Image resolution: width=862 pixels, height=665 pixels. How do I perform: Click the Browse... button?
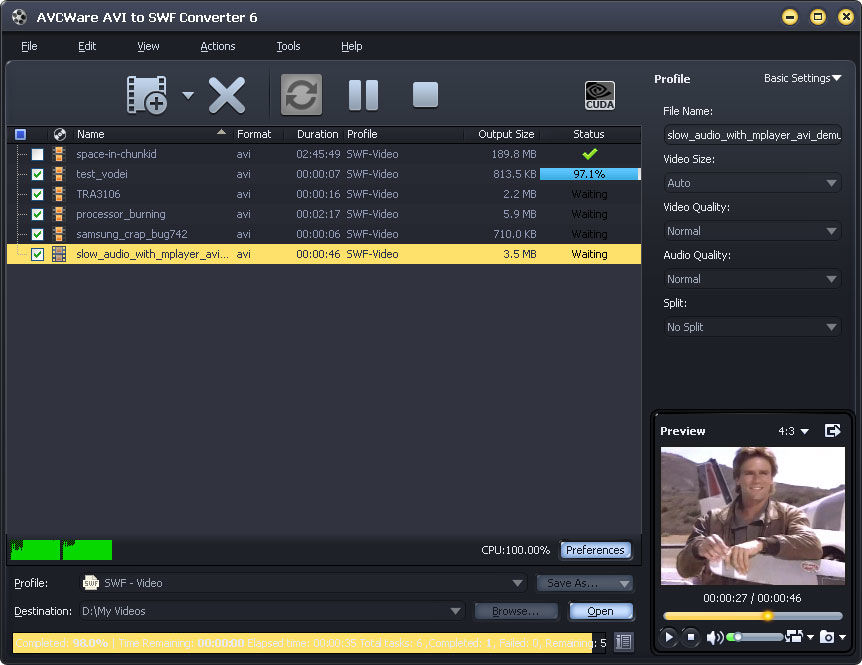(516, 611)
